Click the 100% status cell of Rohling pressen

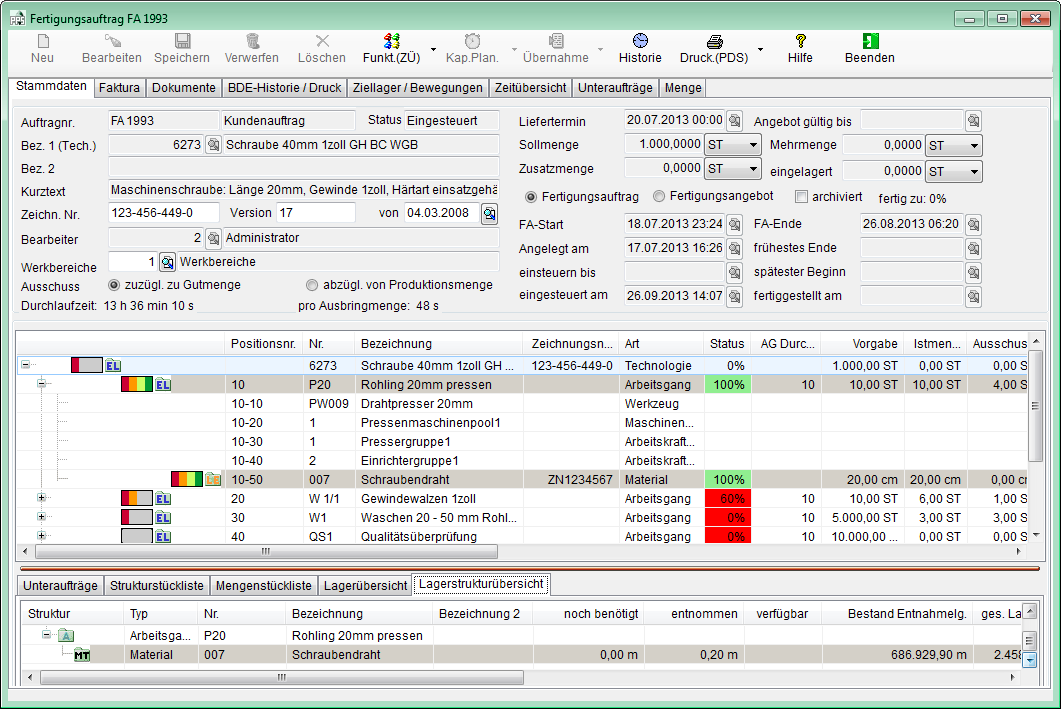727,385
